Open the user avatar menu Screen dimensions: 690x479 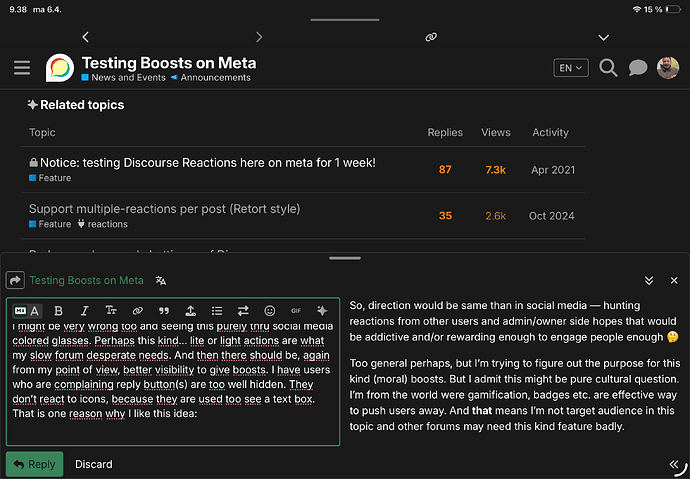click(668, 68)
